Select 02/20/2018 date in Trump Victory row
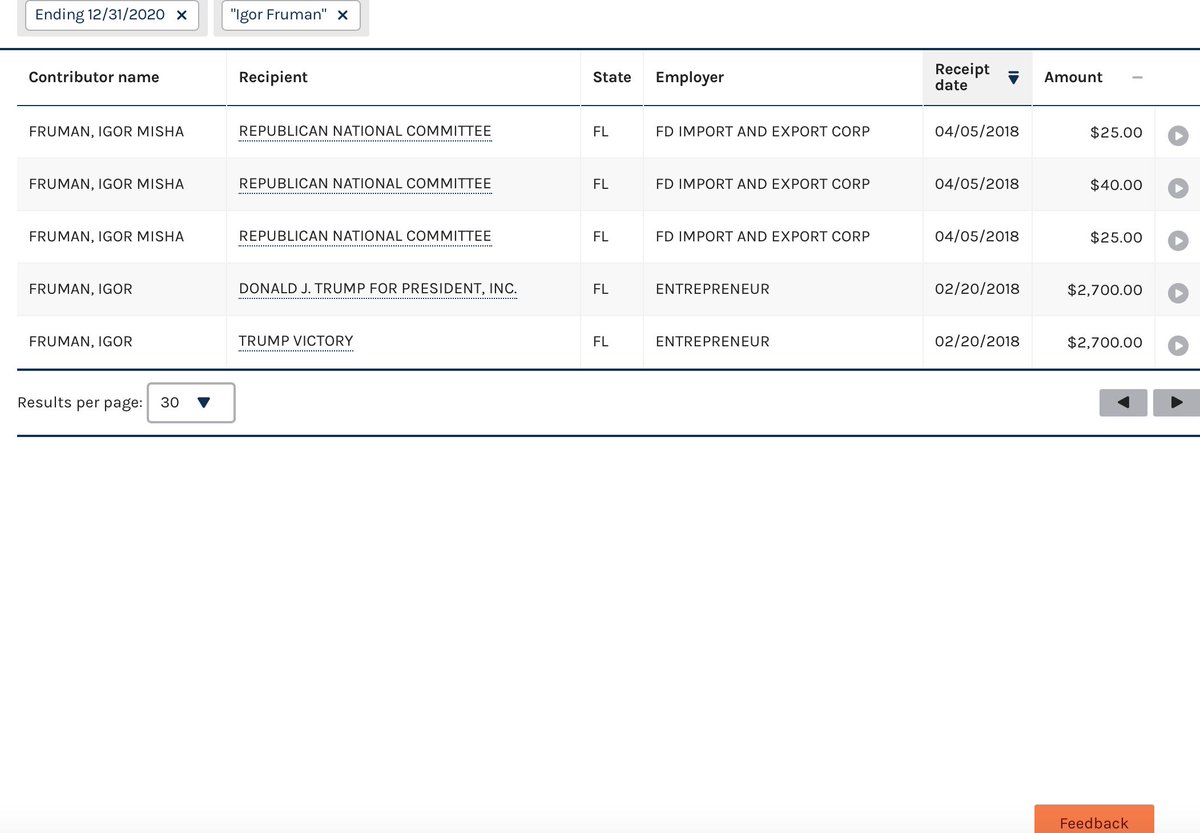The width and height of the screenshot is (1200, 833). pyautogui.click(x=977, y=341)
